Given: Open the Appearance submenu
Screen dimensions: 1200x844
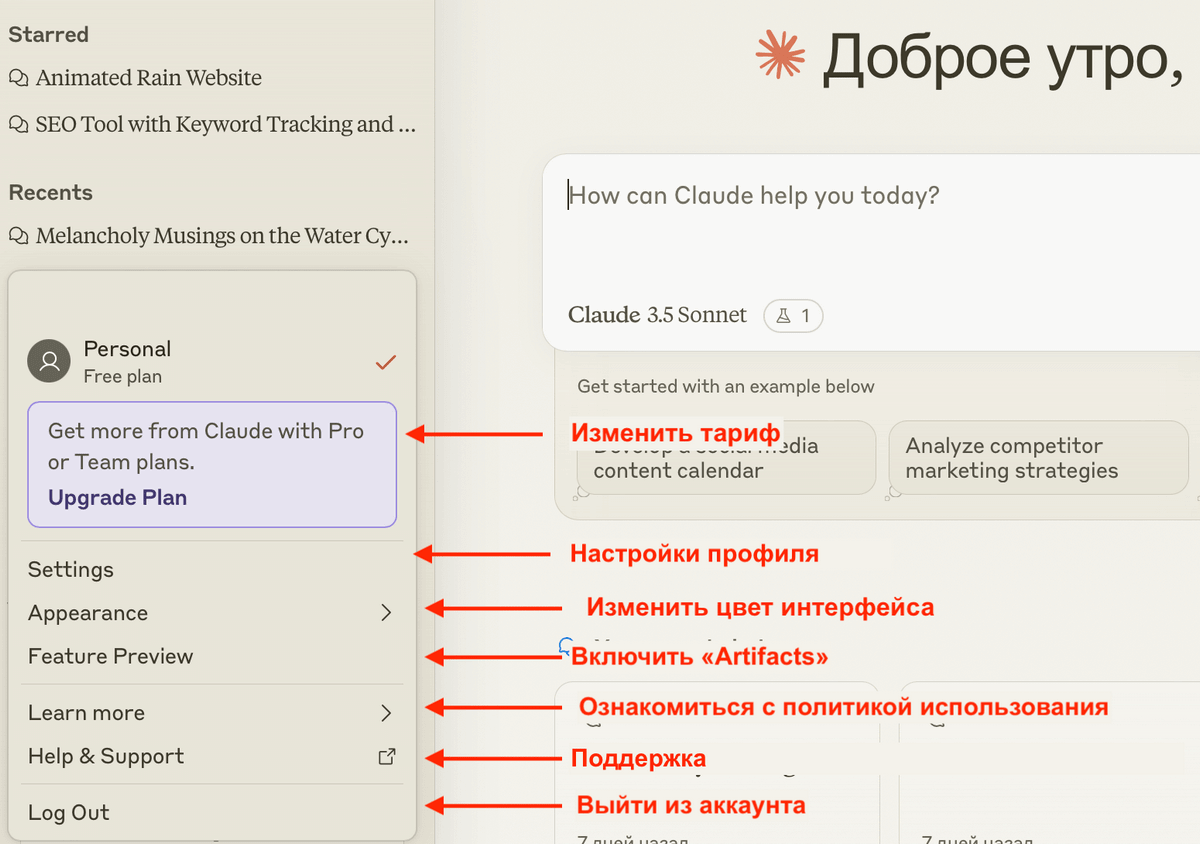Looking at the screenshot, I should pos(212,613).
